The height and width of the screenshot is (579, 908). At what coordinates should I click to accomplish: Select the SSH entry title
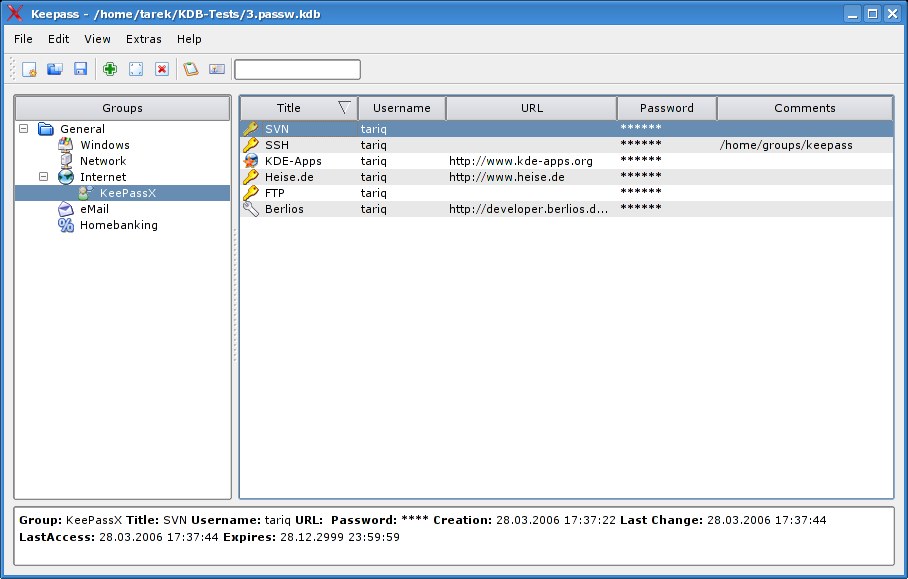point(277,145)
